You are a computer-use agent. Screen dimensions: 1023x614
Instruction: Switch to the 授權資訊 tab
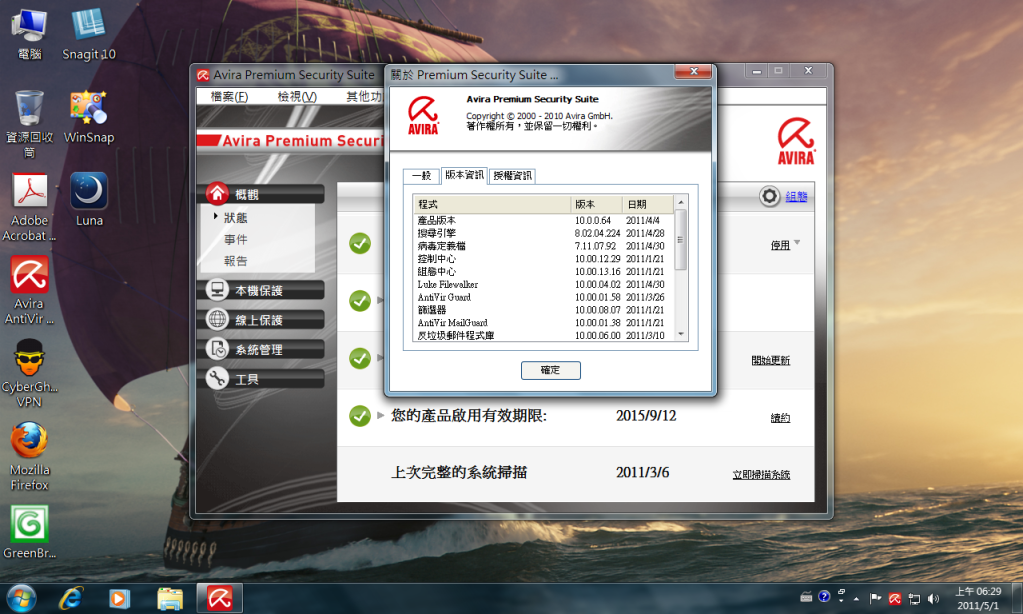tap(512, 175)
